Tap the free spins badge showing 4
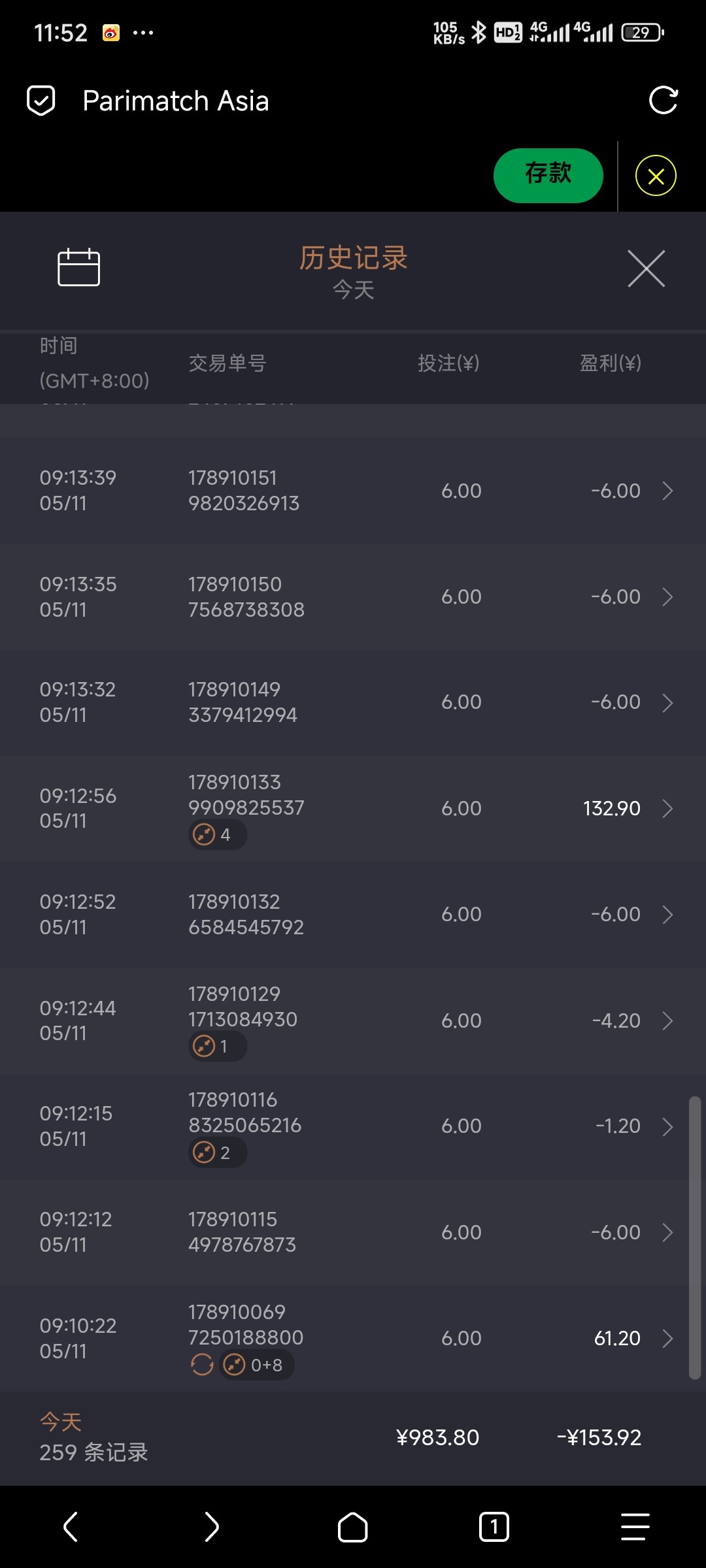 coord(217,835)
